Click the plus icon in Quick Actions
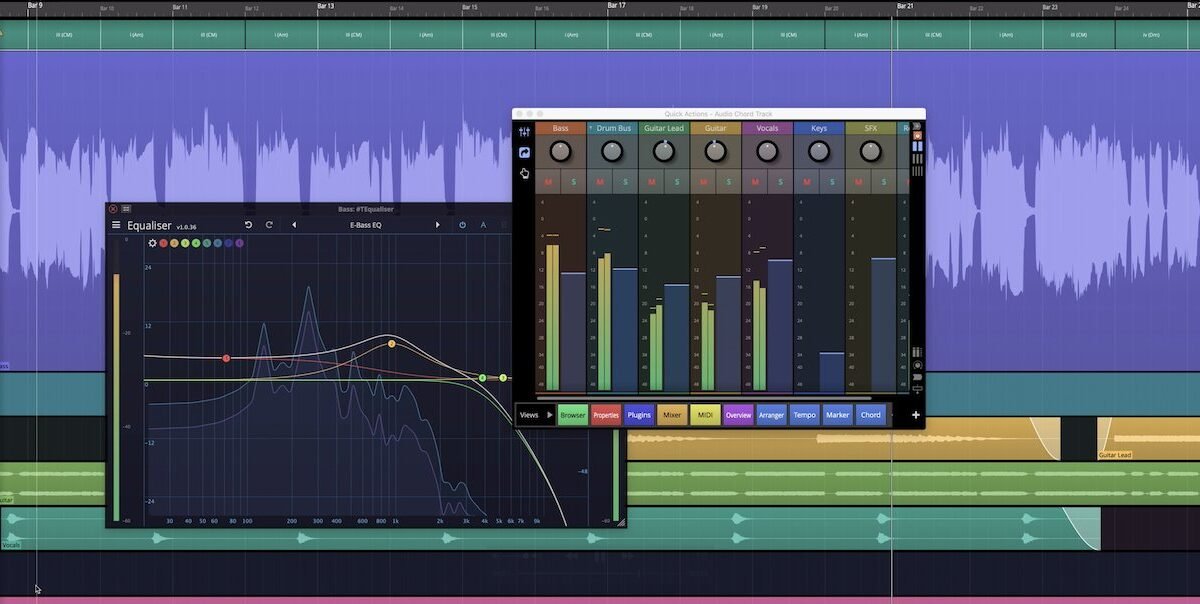The image size is (1200, 604). point(916,415)
